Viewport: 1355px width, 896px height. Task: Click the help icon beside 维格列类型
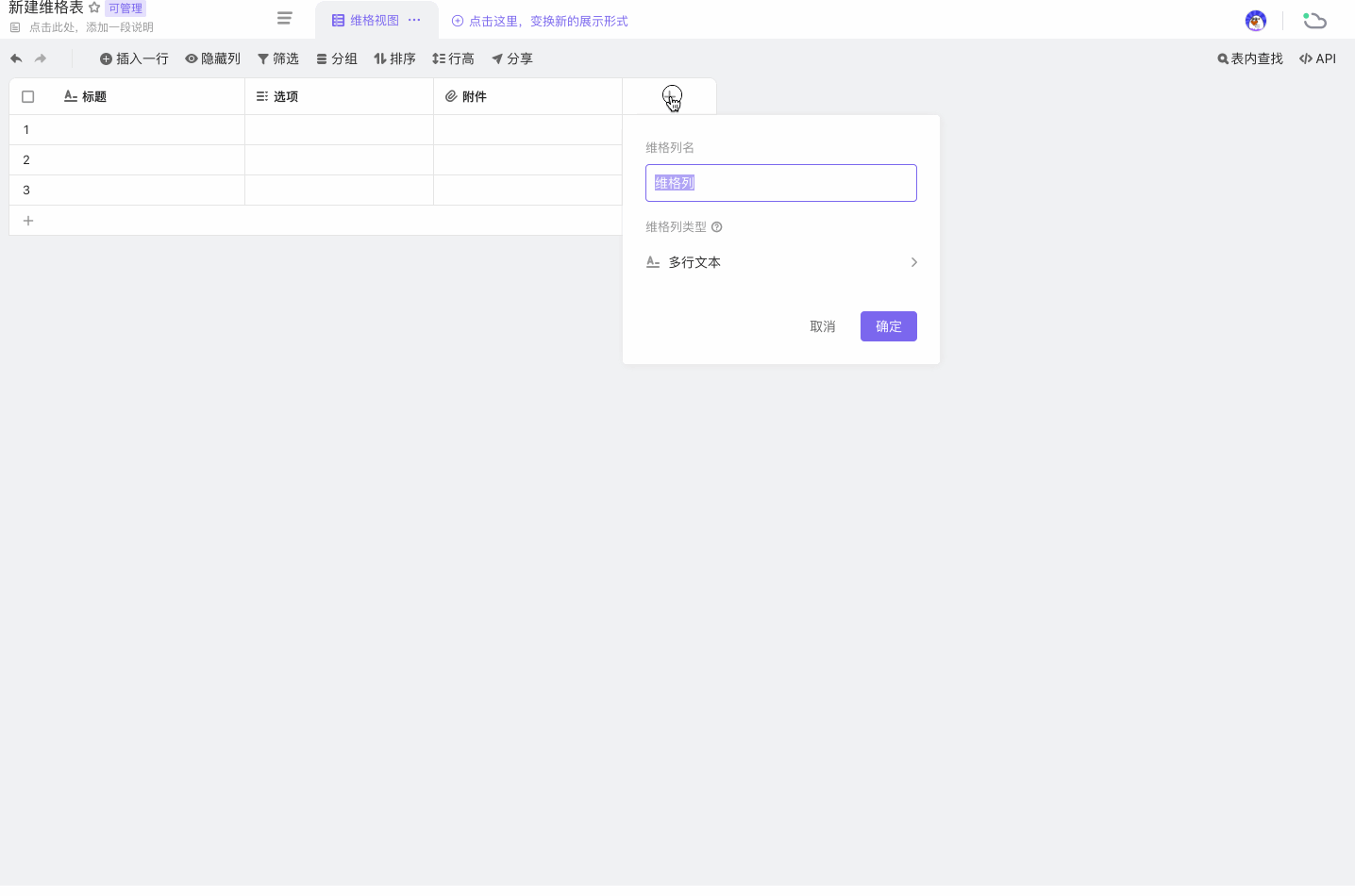(717, 227)
